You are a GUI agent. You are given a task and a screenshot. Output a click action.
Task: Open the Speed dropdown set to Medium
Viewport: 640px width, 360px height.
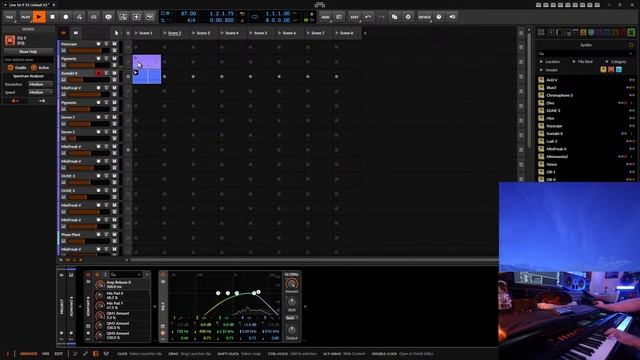40,92
